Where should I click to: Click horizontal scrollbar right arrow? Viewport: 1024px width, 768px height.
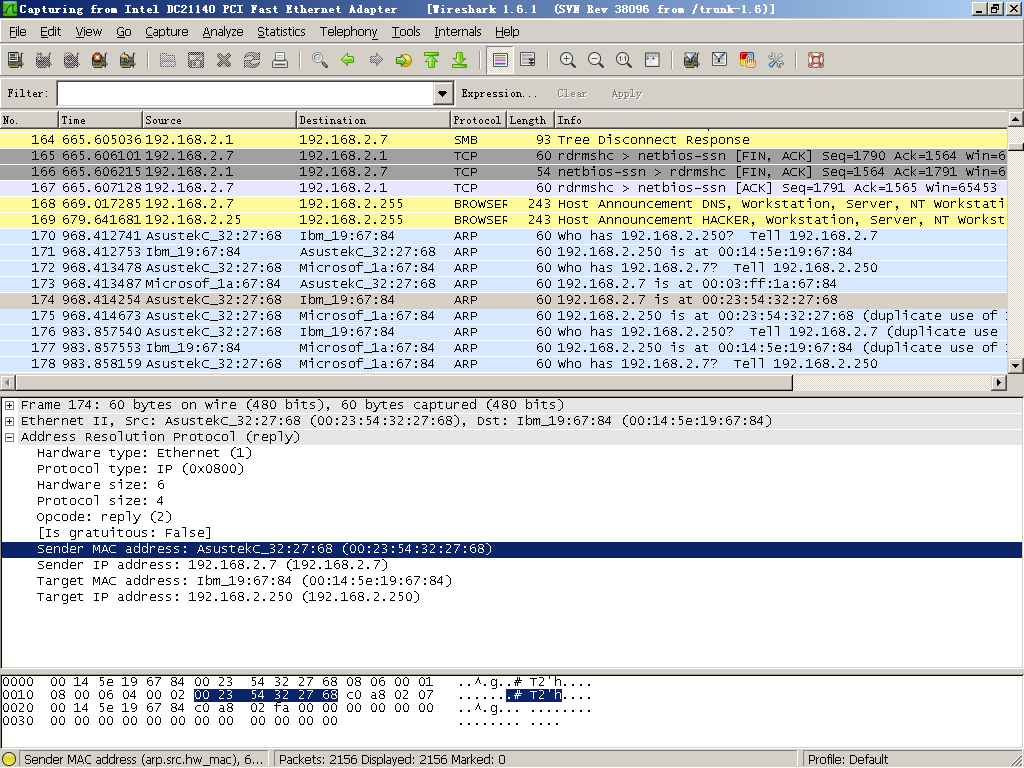coord(999,383)
